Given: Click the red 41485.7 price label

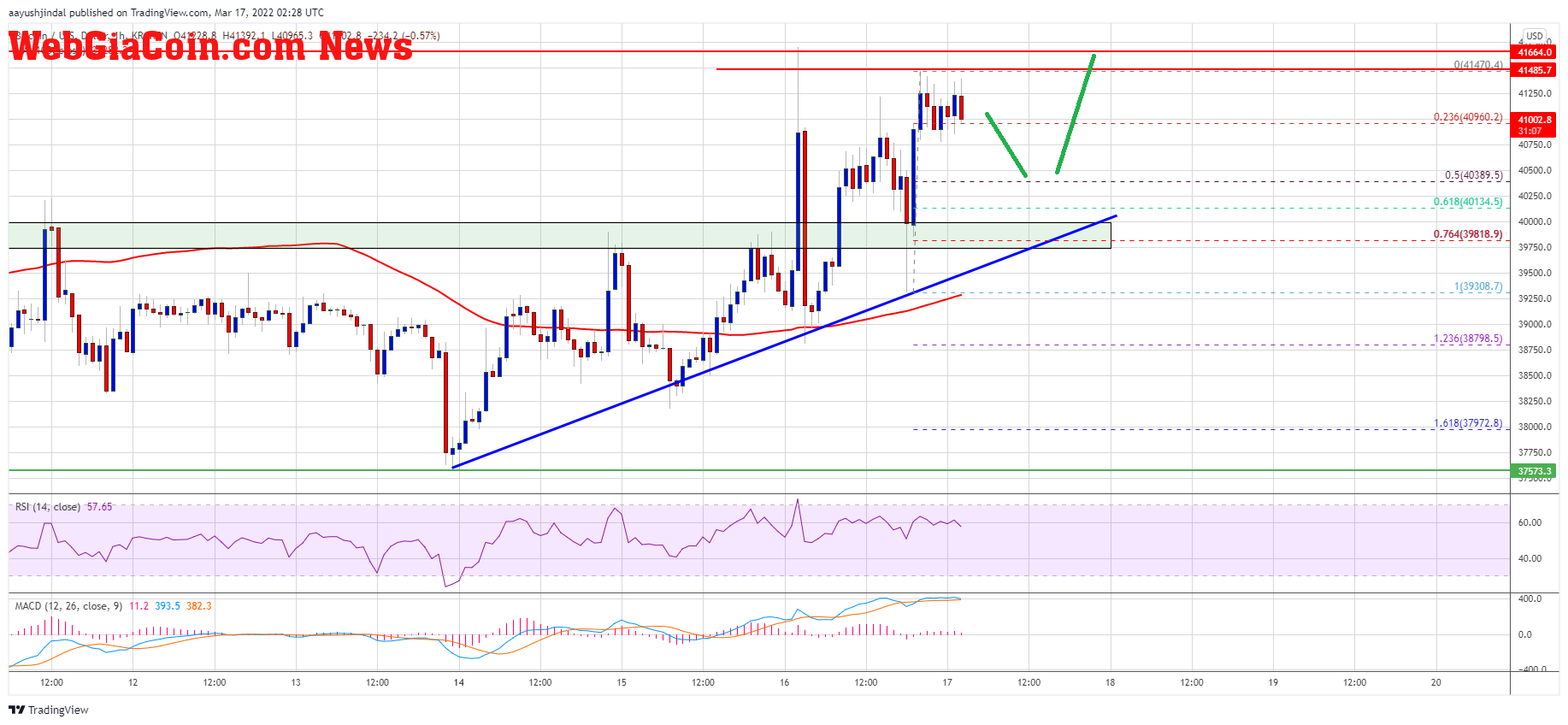Looking at the screenshot, I should 1535,70.
